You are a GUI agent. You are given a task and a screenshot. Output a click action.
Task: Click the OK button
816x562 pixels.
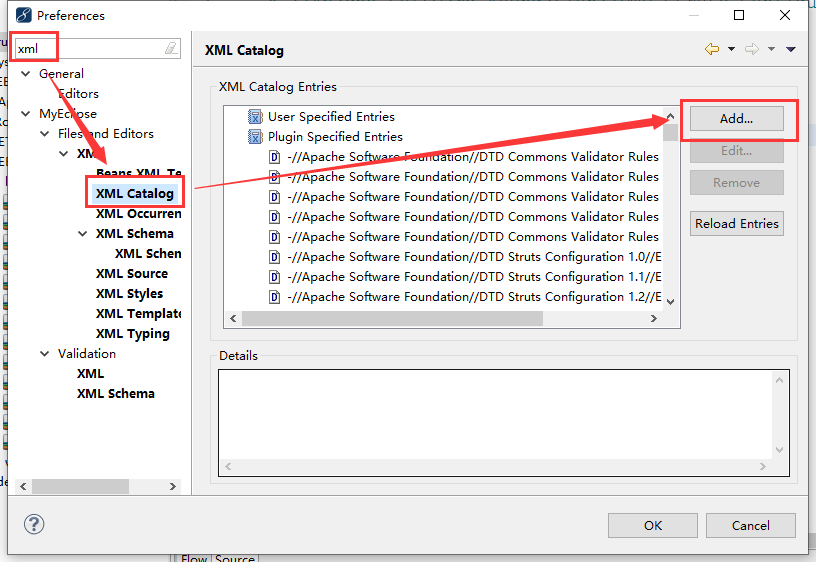coord(653,526)
